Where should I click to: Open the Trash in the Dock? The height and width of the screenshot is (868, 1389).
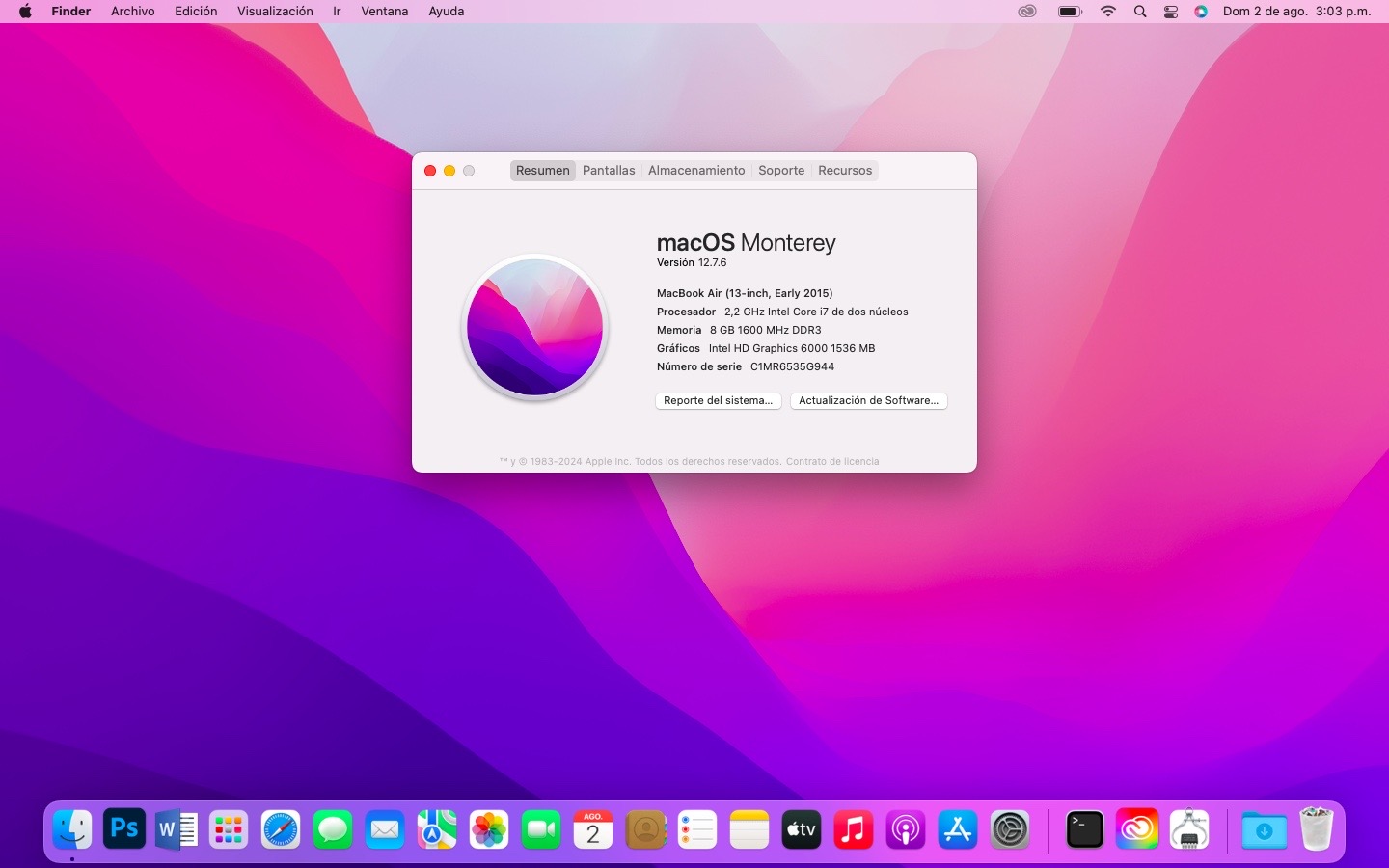tap(1317, 829)
